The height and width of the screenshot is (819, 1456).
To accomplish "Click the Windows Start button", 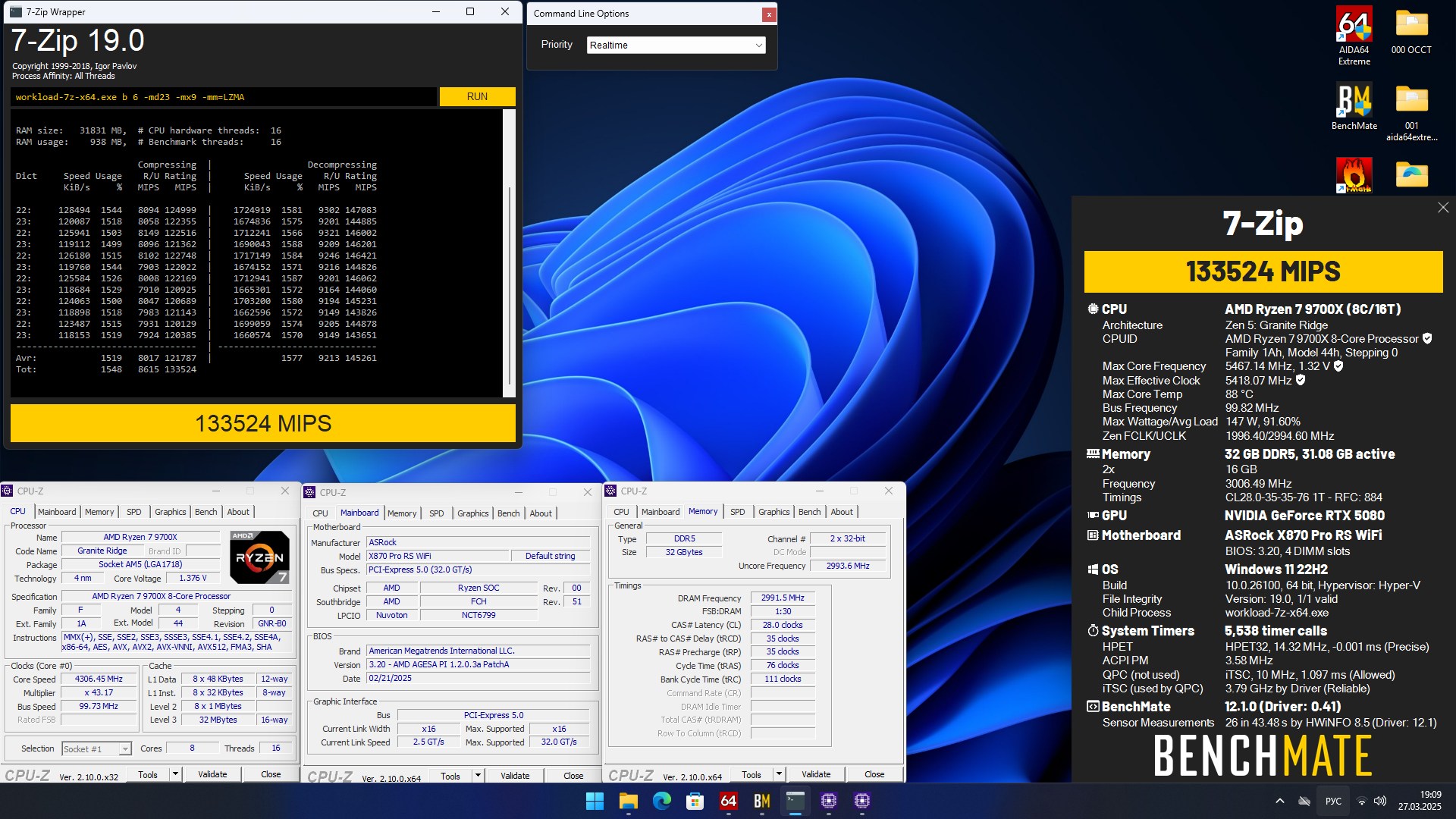I will click(x=595, y=801).
